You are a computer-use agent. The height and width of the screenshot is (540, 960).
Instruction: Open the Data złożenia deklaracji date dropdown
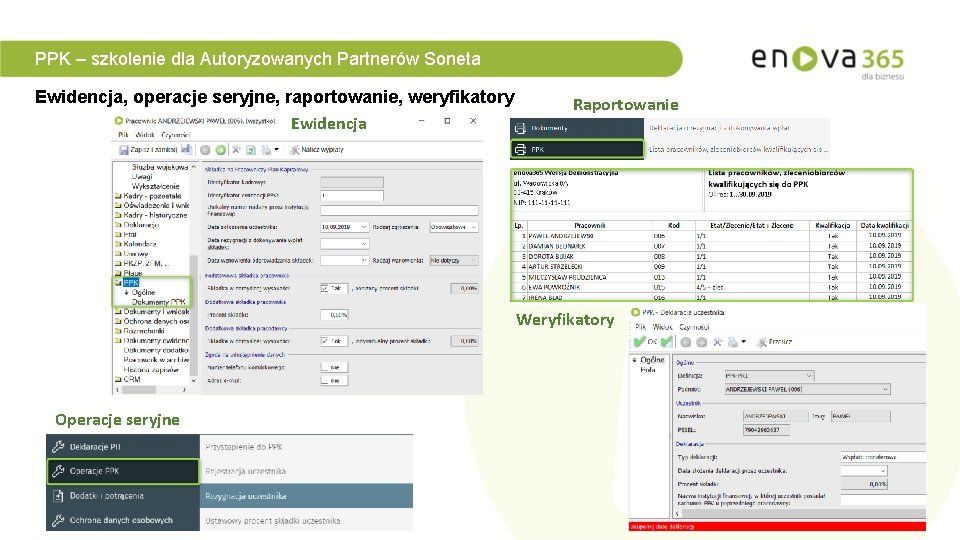click(x=883, y=471)
